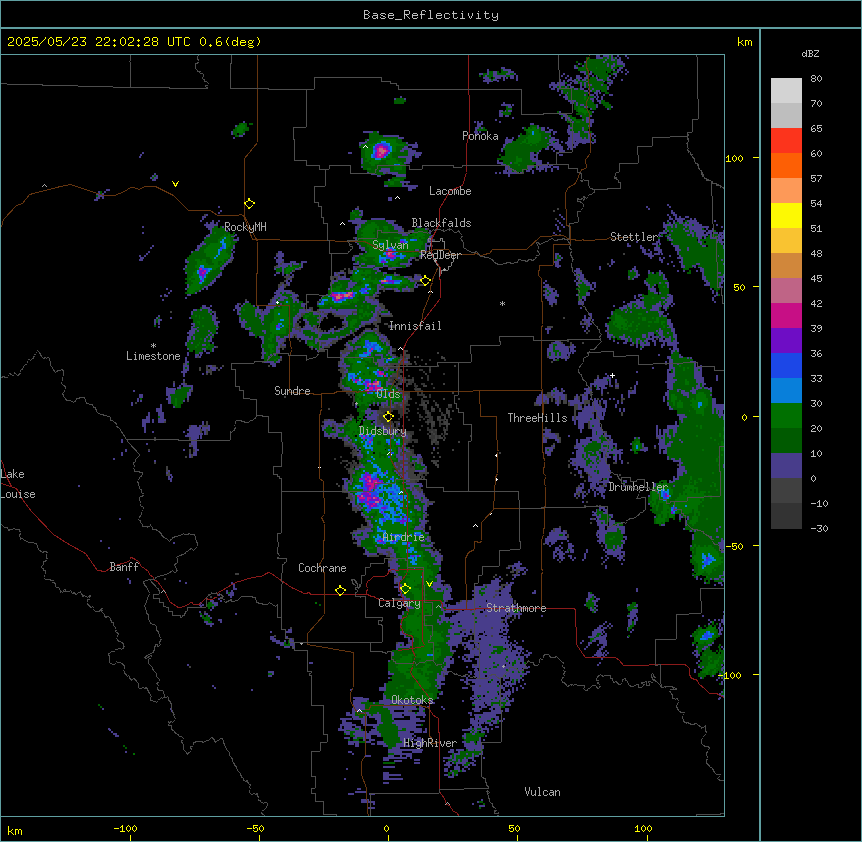
Task: Select the Blackfalds label
Action: point(441,223)
